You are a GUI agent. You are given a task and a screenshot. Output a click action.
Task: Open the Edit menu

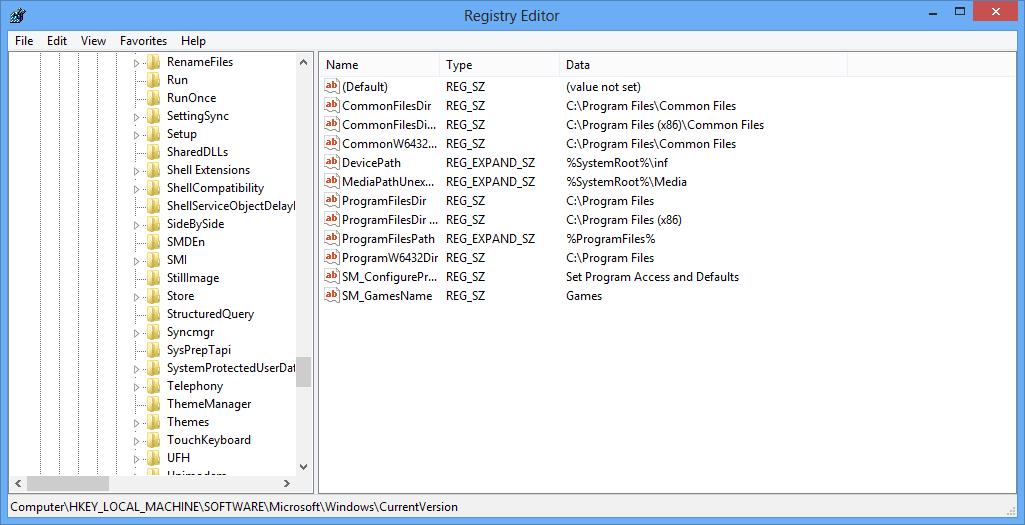pos(57,41)
